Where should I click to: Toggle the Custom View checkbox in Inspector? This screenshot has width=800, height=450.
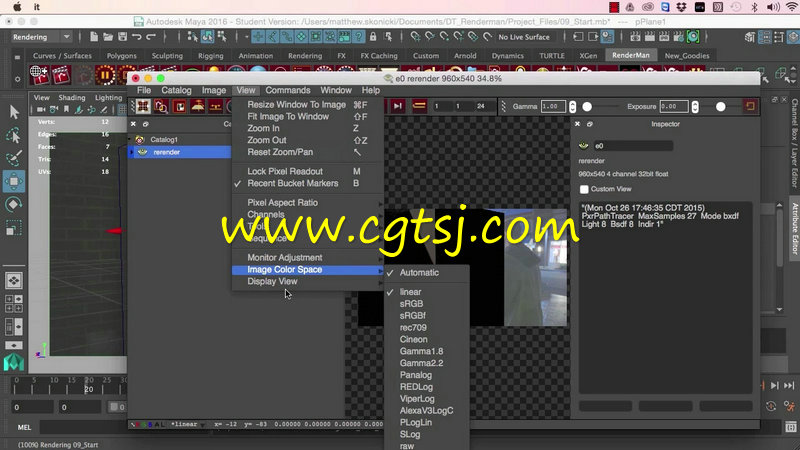(x=584, y=189)
